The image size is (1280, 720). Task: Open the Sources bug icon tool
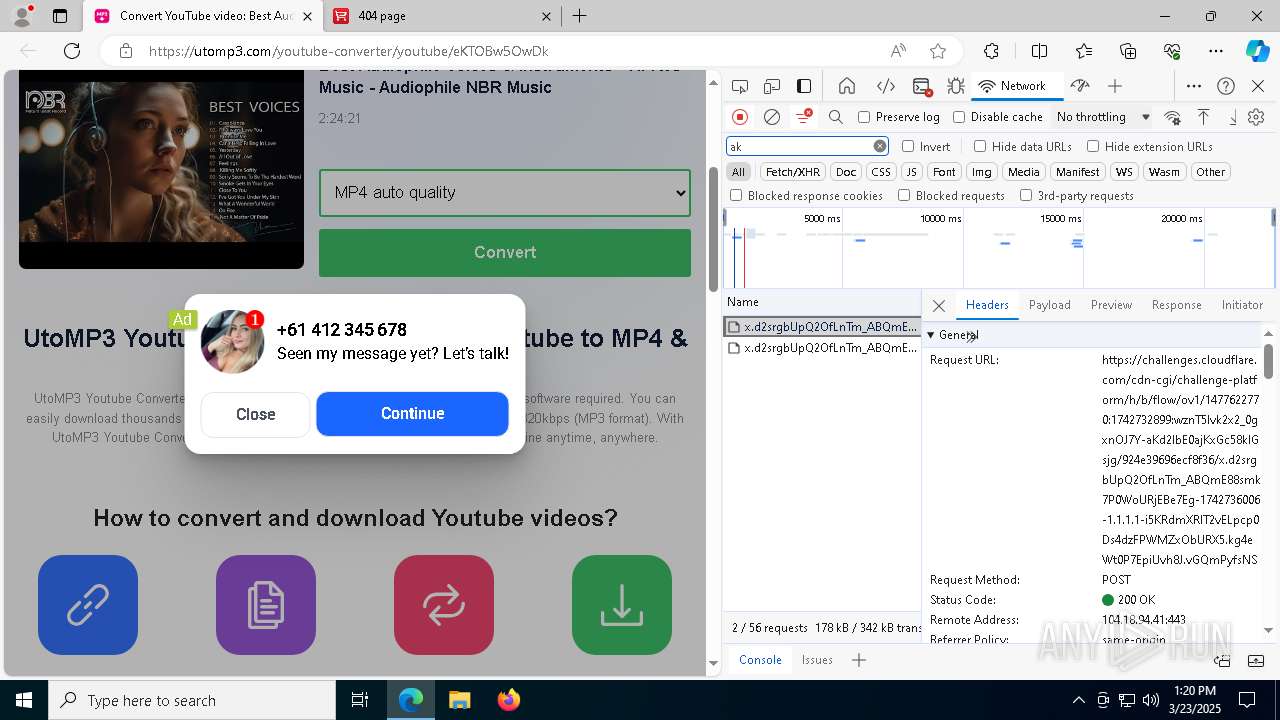pyautogui.click(x=956, y=86)
